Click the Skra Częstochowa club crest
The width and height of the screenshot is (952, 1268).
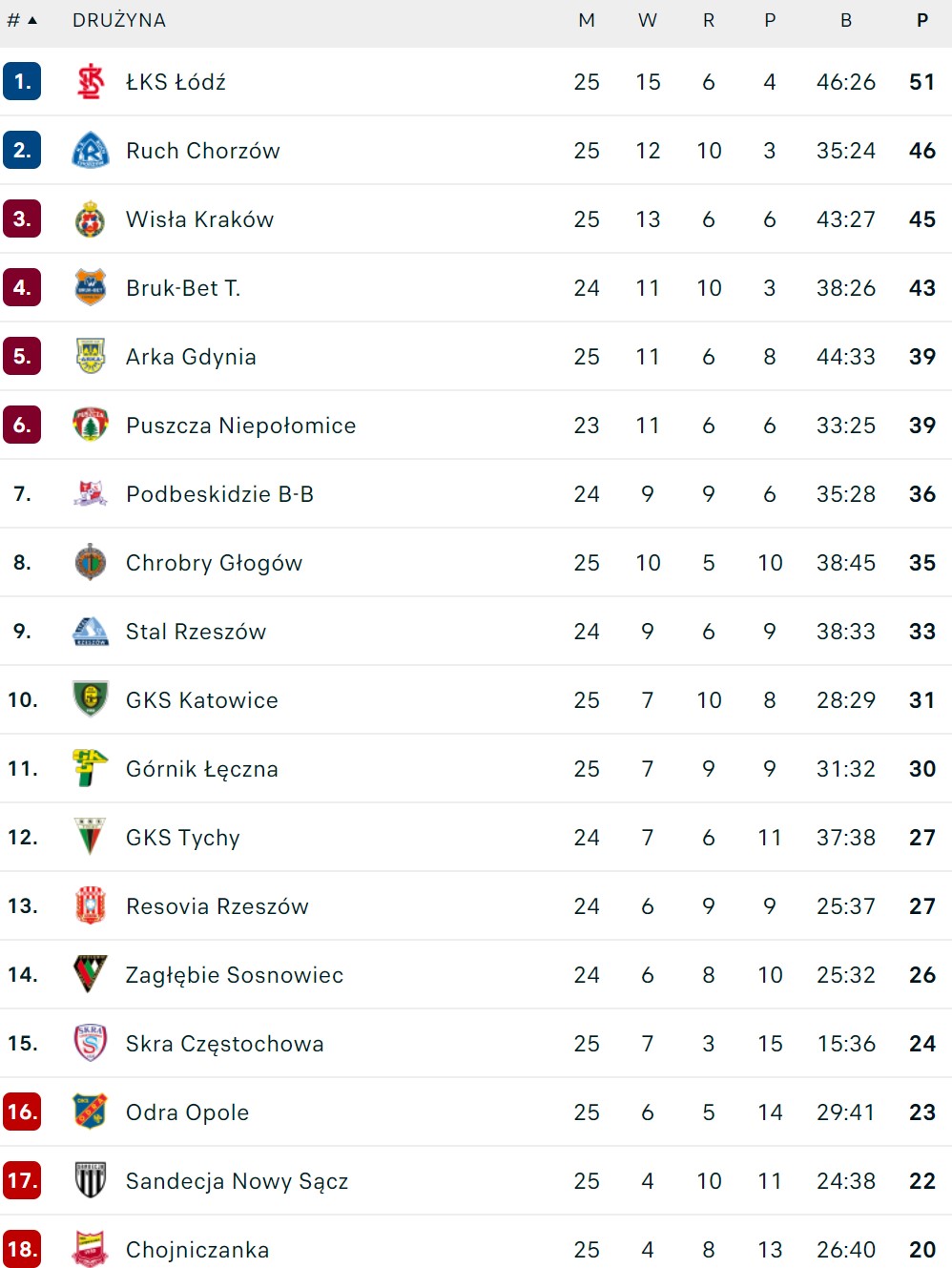click(x=91, y=1044)
